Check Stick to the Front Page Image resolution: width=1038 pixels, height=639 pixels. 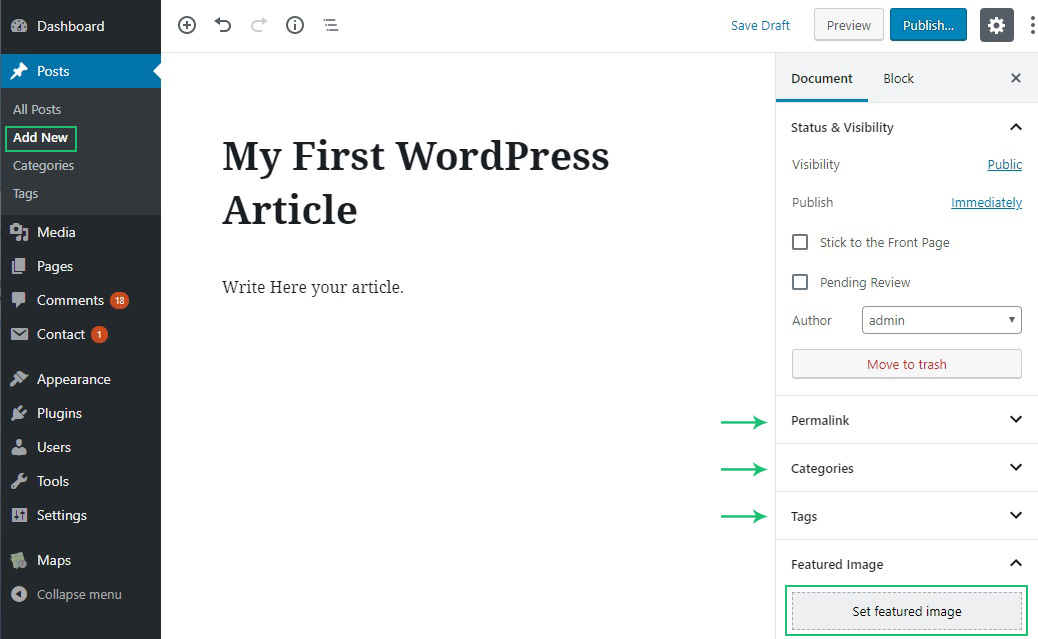tap(800, 242)
